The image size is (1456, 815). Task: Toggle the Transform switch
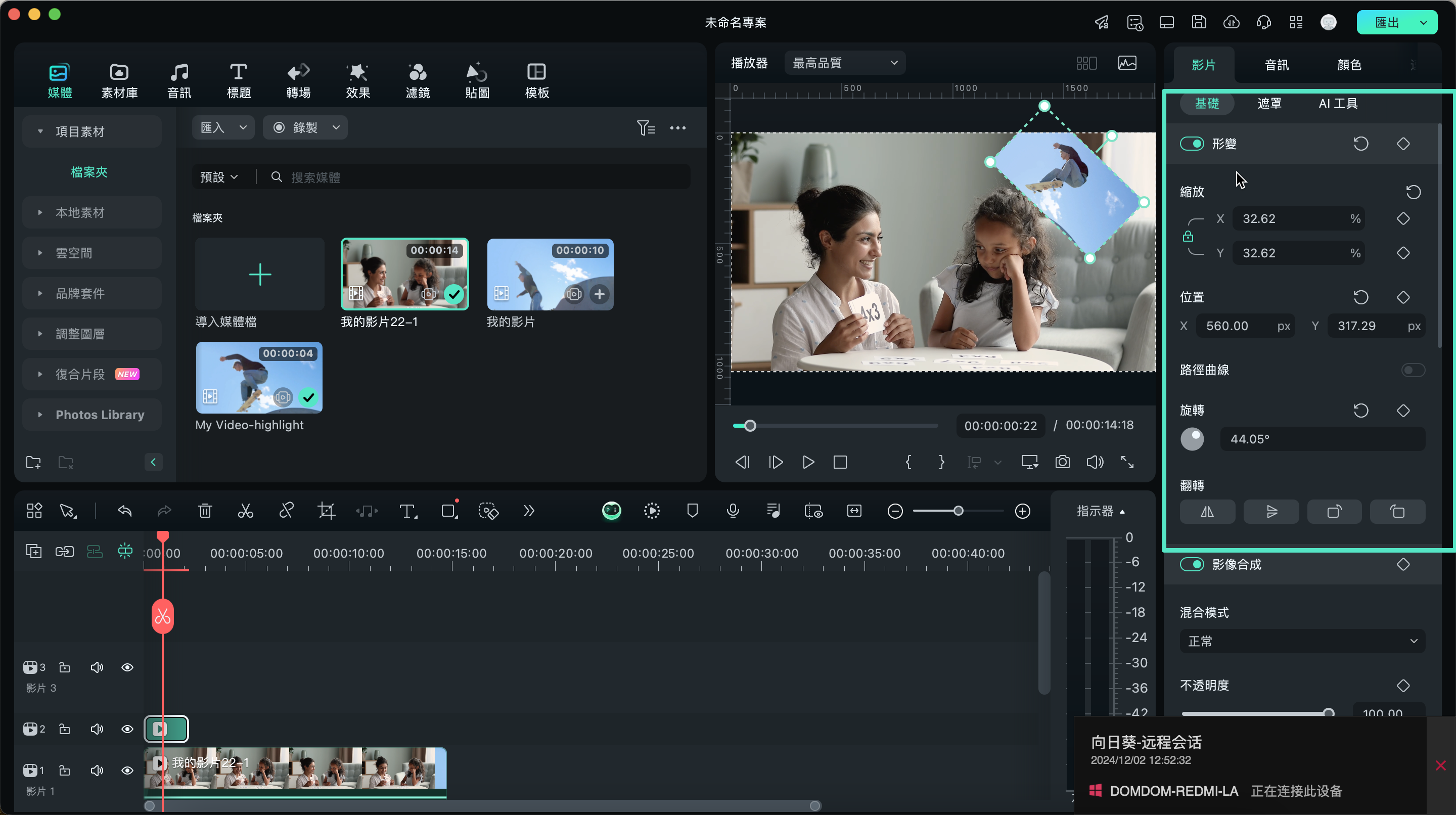click(x=1192, y=144)
